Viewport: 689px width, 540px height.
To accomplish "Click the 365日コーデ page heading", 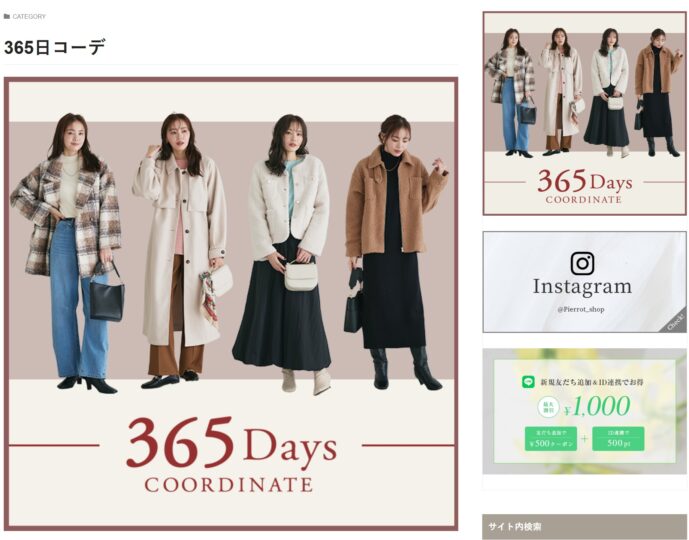I will [54, 47].
